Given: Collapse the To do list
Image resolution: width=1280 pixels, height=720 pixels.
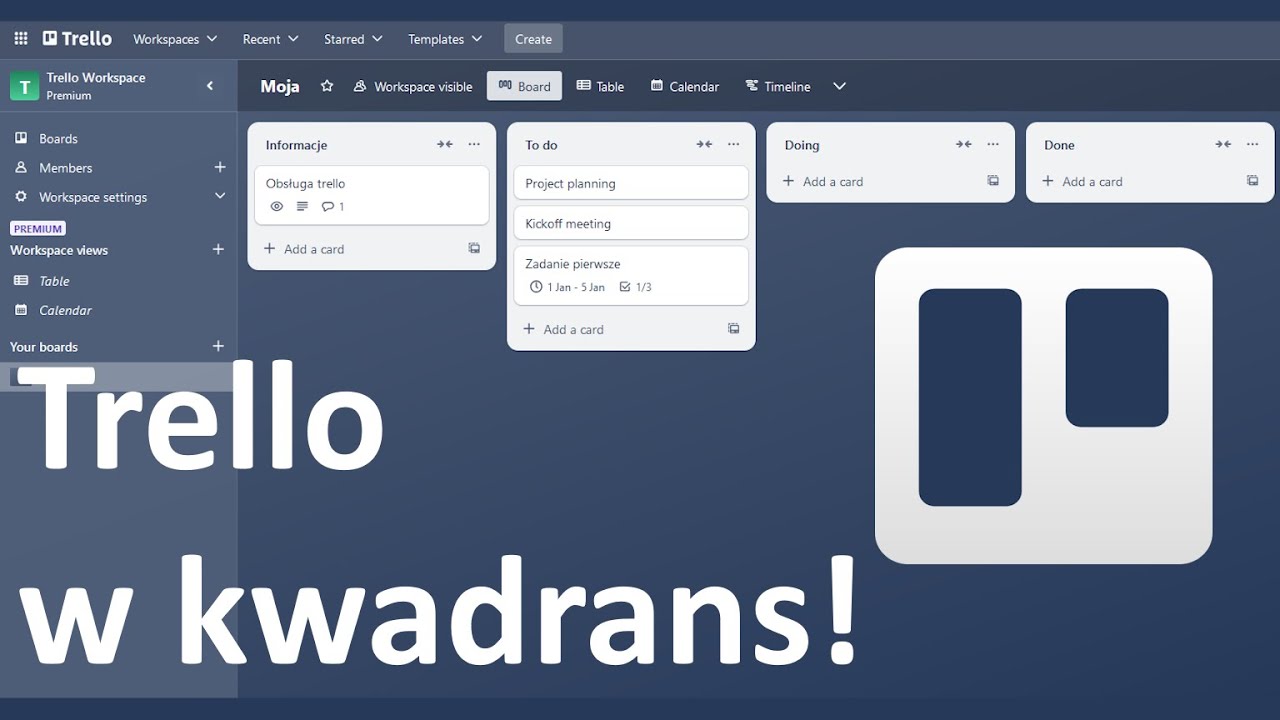Looking at the screenshot, I should (704, 144).
